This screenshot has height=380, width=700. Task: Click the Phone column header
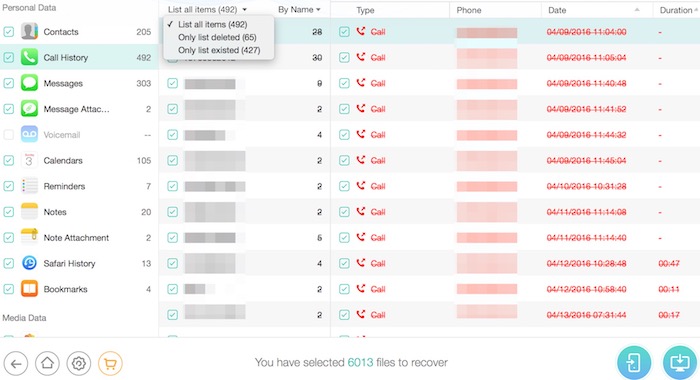click(469, 10)
